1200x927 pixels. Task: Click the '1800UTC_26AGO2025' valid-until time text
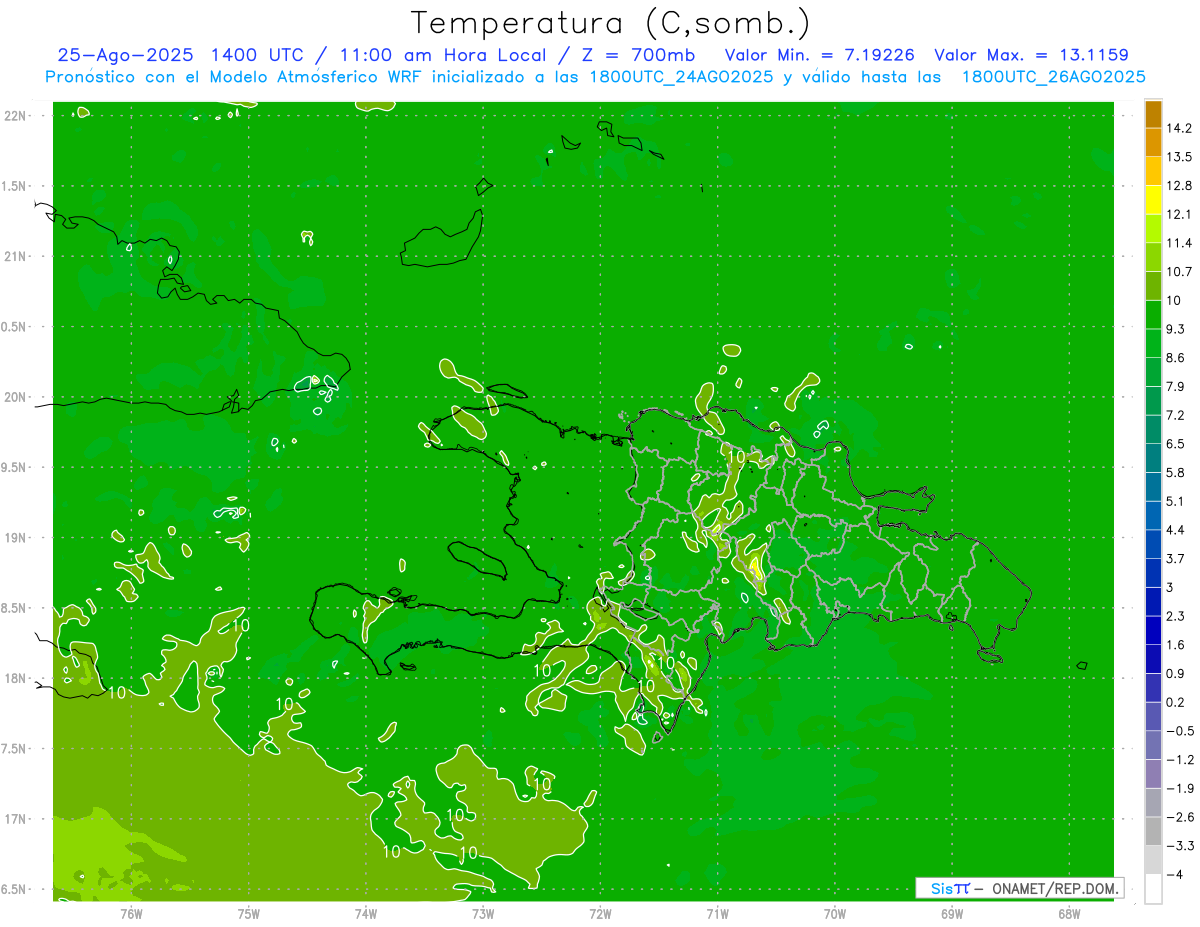point(1053,77)
